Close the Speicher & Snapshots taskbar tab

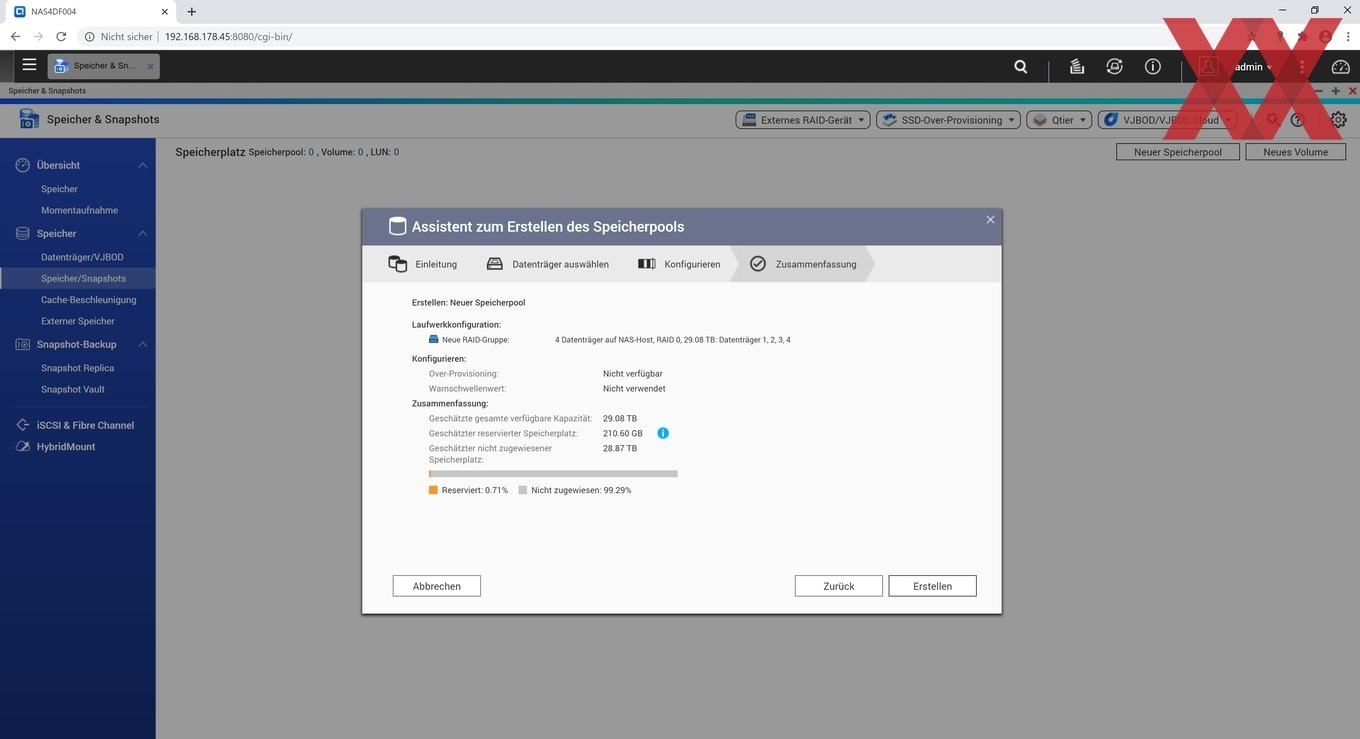point(151,66)
